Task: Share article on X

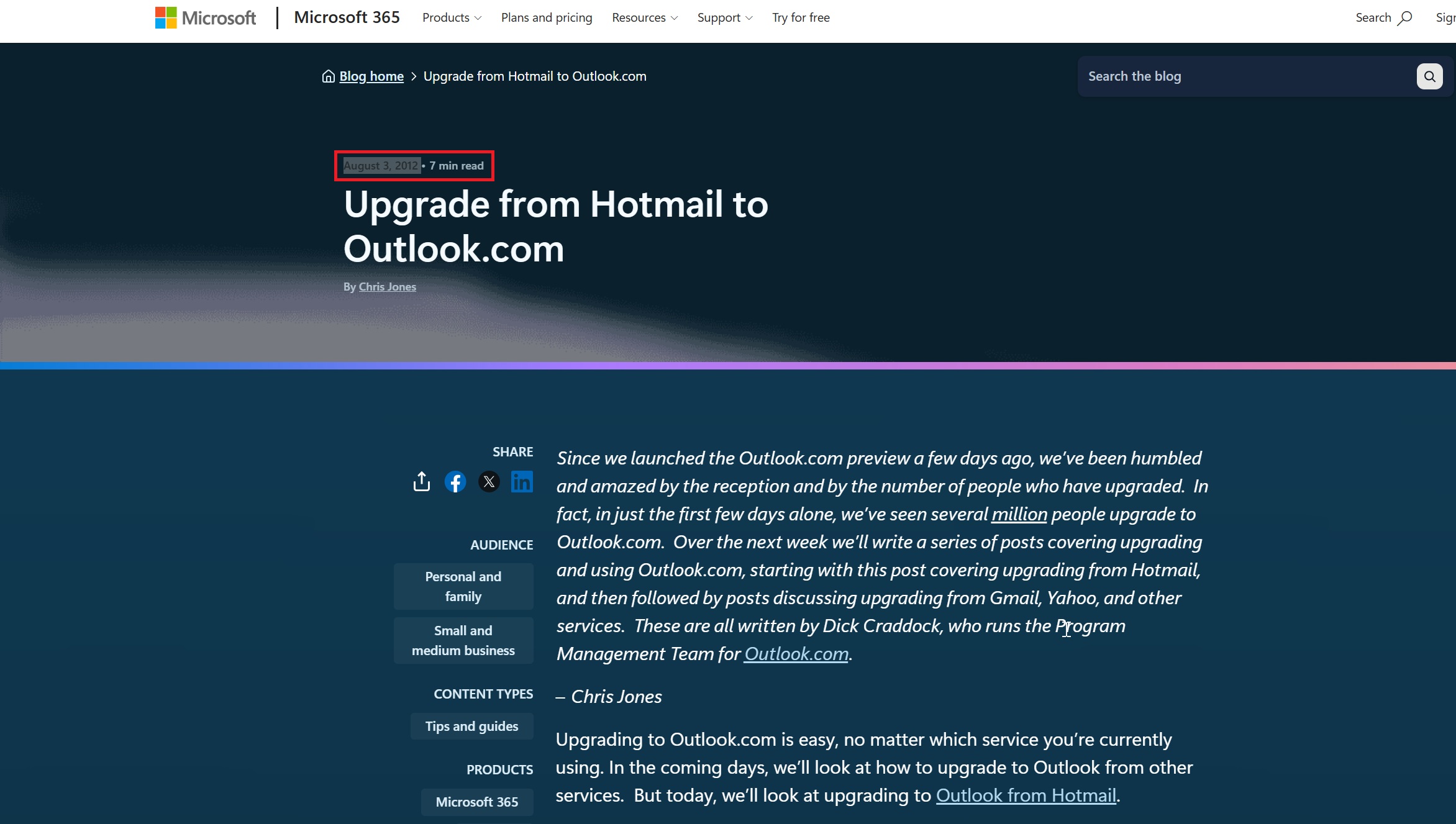Action: tap(489, 482)
